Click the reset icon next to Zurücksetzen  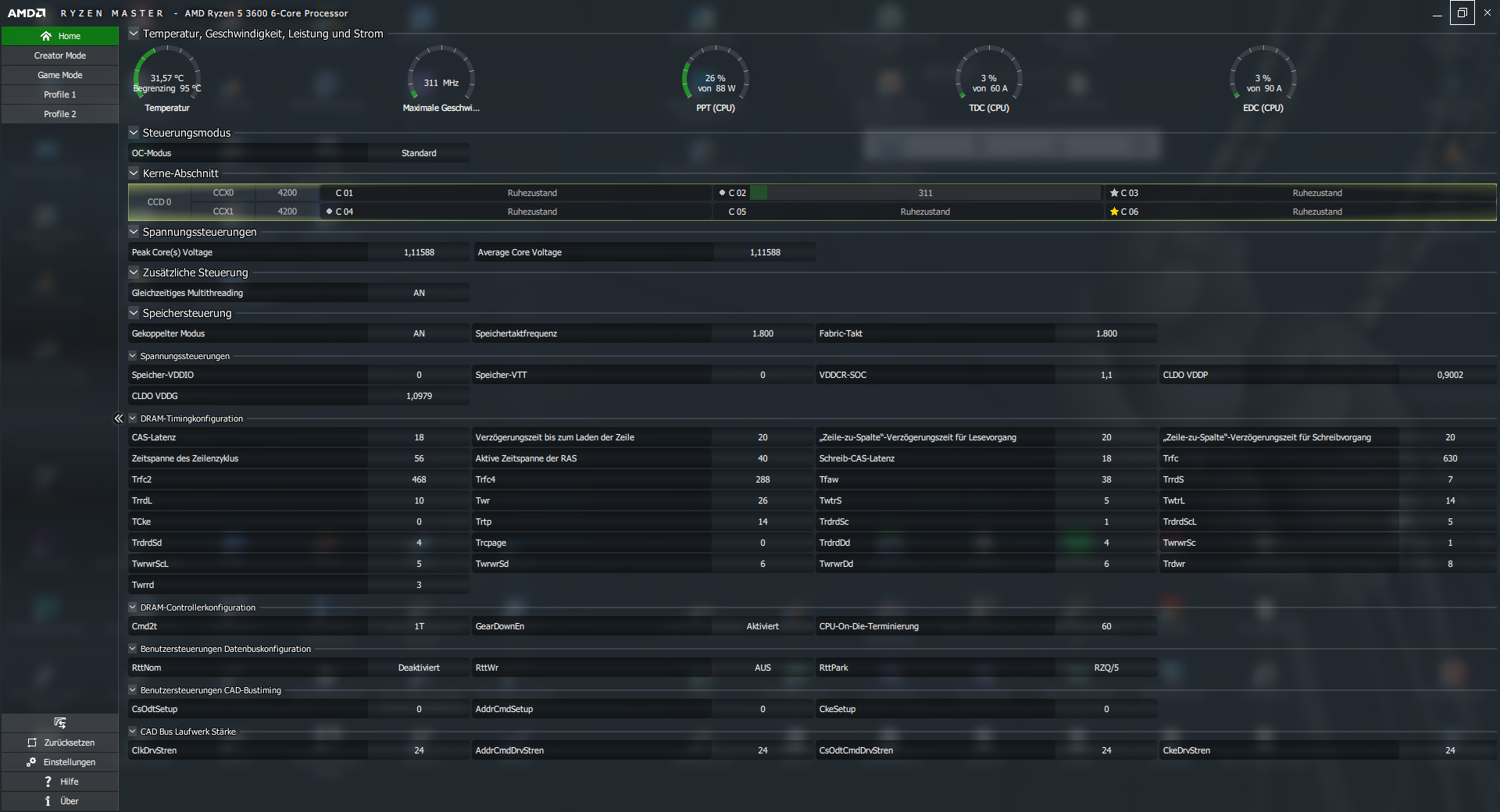tap(32, 743)
